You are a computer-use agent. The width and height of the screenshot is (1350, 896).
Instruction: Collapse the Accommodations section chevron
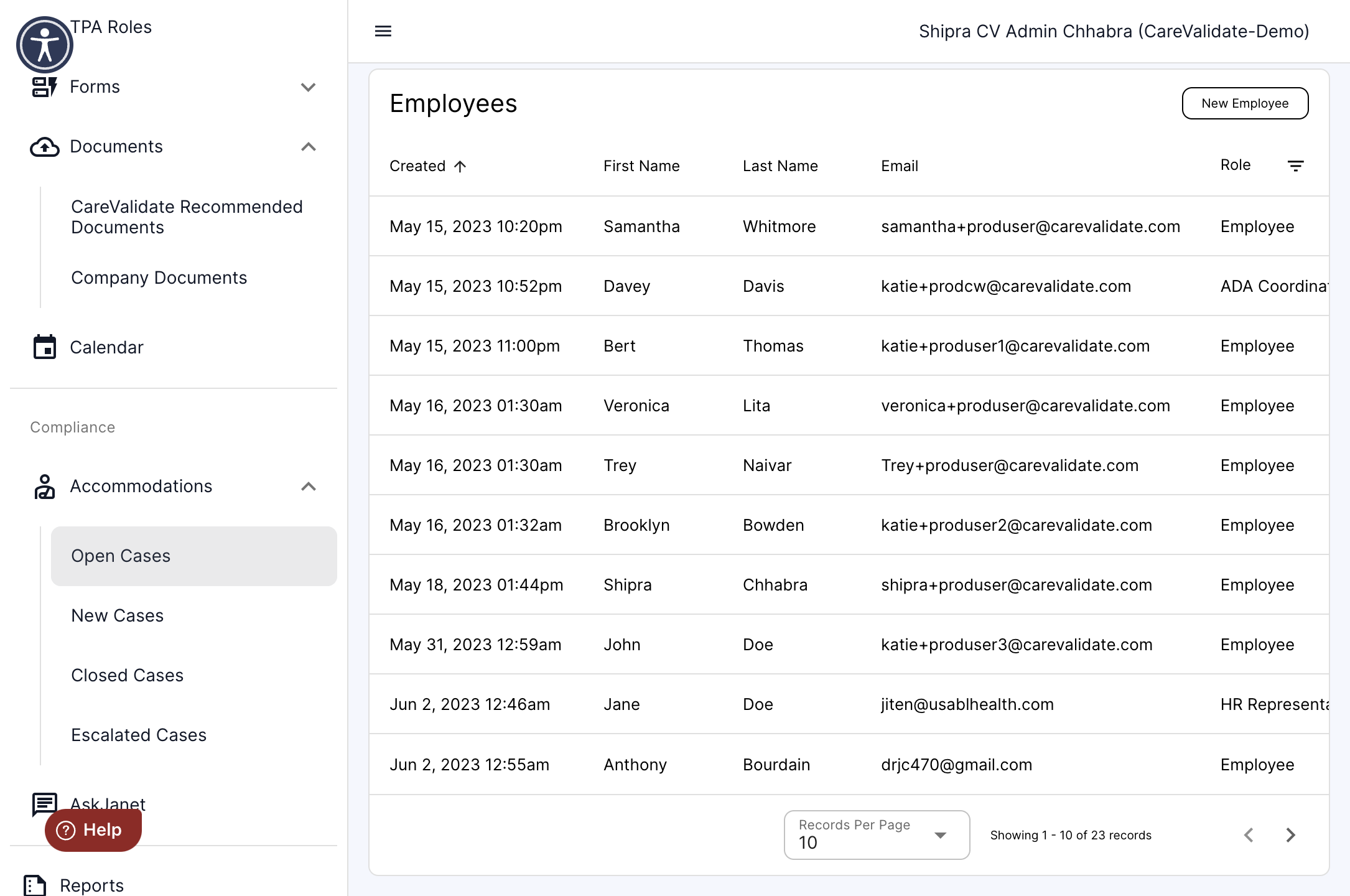pos(309,487)
